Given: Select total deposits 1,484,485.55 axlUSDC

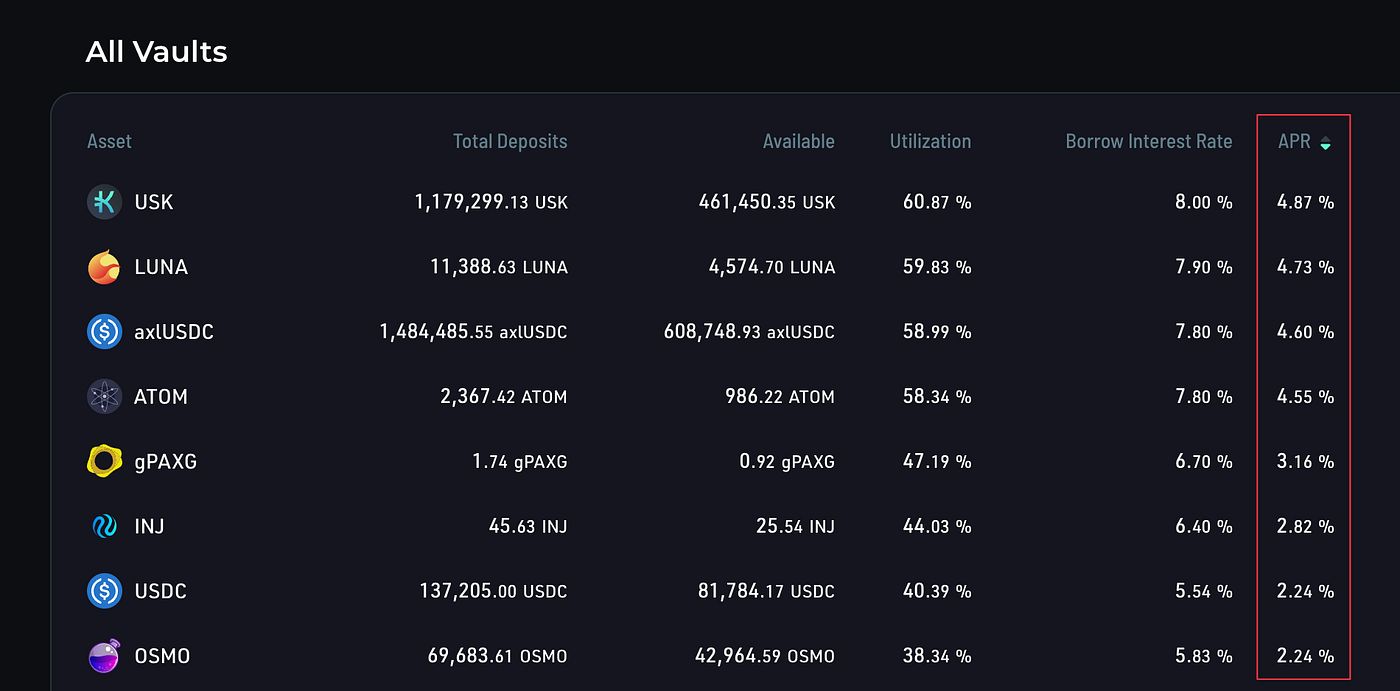Looking at the screenshot, I should pos(473,332).
